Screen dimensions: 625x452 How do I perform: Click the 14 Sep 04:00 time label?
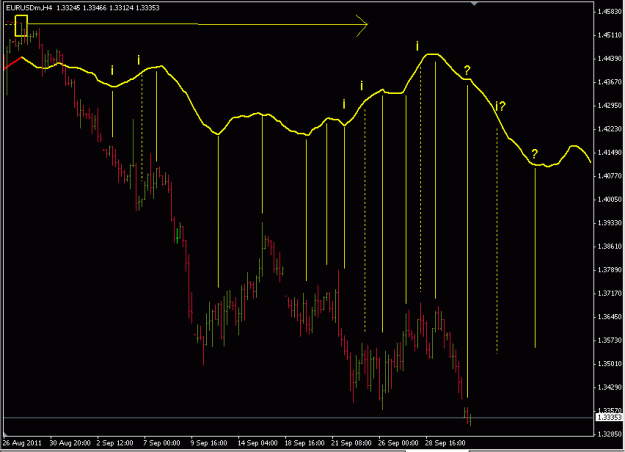pos(257,443)
